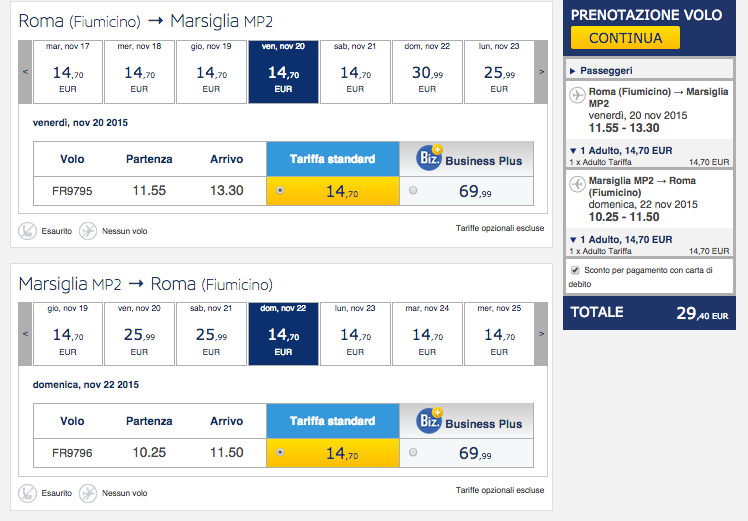Collapse outbound '1 Adulto, 14,70 EUR' details
Image resolution: width=748 pixels, height=521 pixels.
click(571, 150)
